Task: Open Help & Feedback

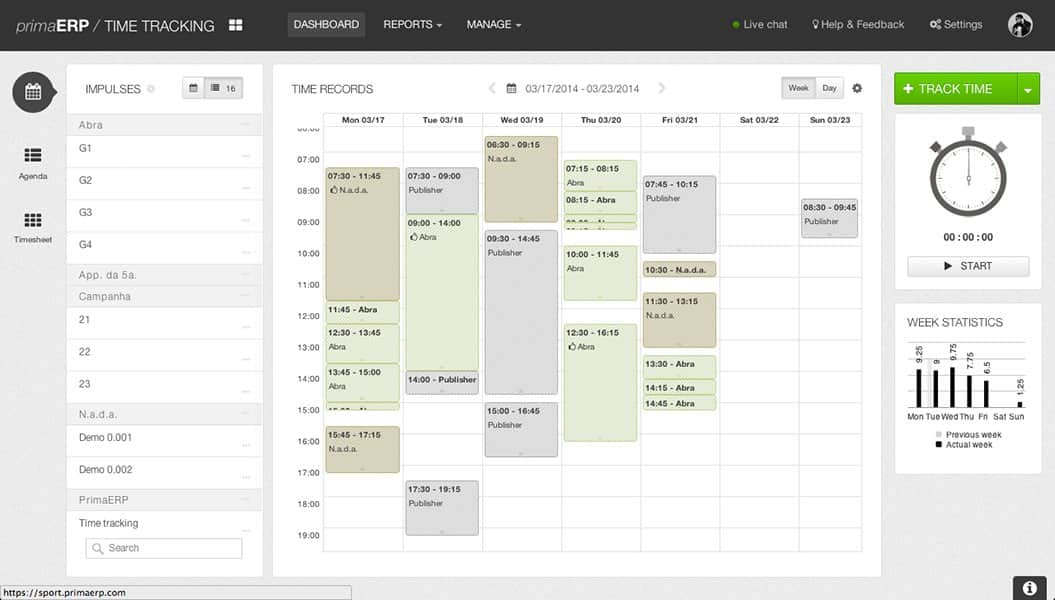Action: tap(858, 24)
